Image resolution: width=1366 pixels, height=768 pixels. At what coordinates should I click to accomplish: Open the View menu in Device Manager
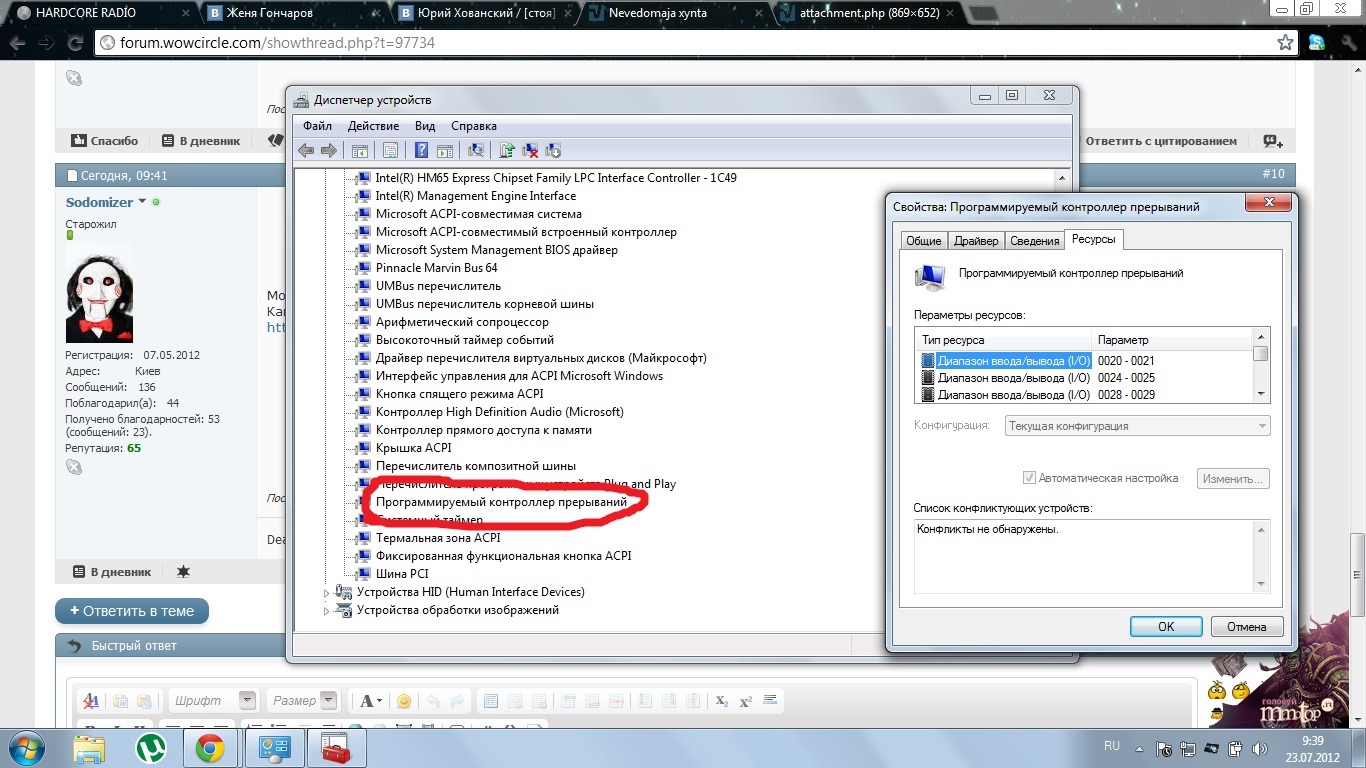425,126
